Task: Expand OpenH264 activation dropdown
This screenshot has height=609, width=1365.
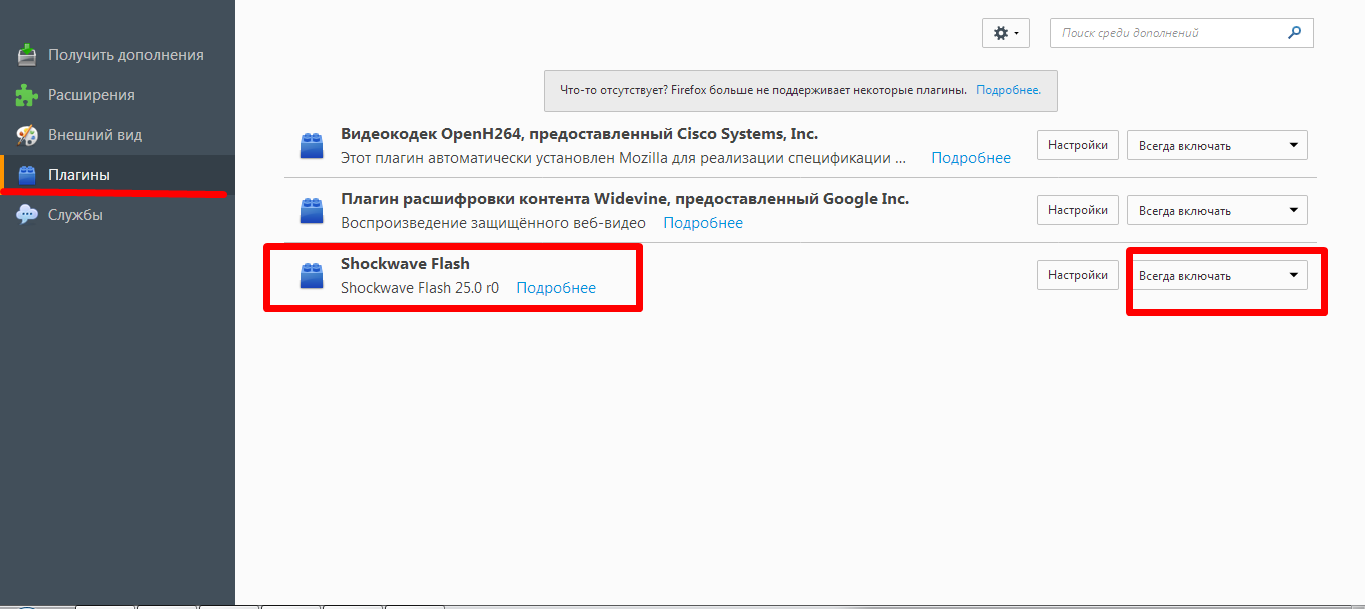Action: [1217, 146]
